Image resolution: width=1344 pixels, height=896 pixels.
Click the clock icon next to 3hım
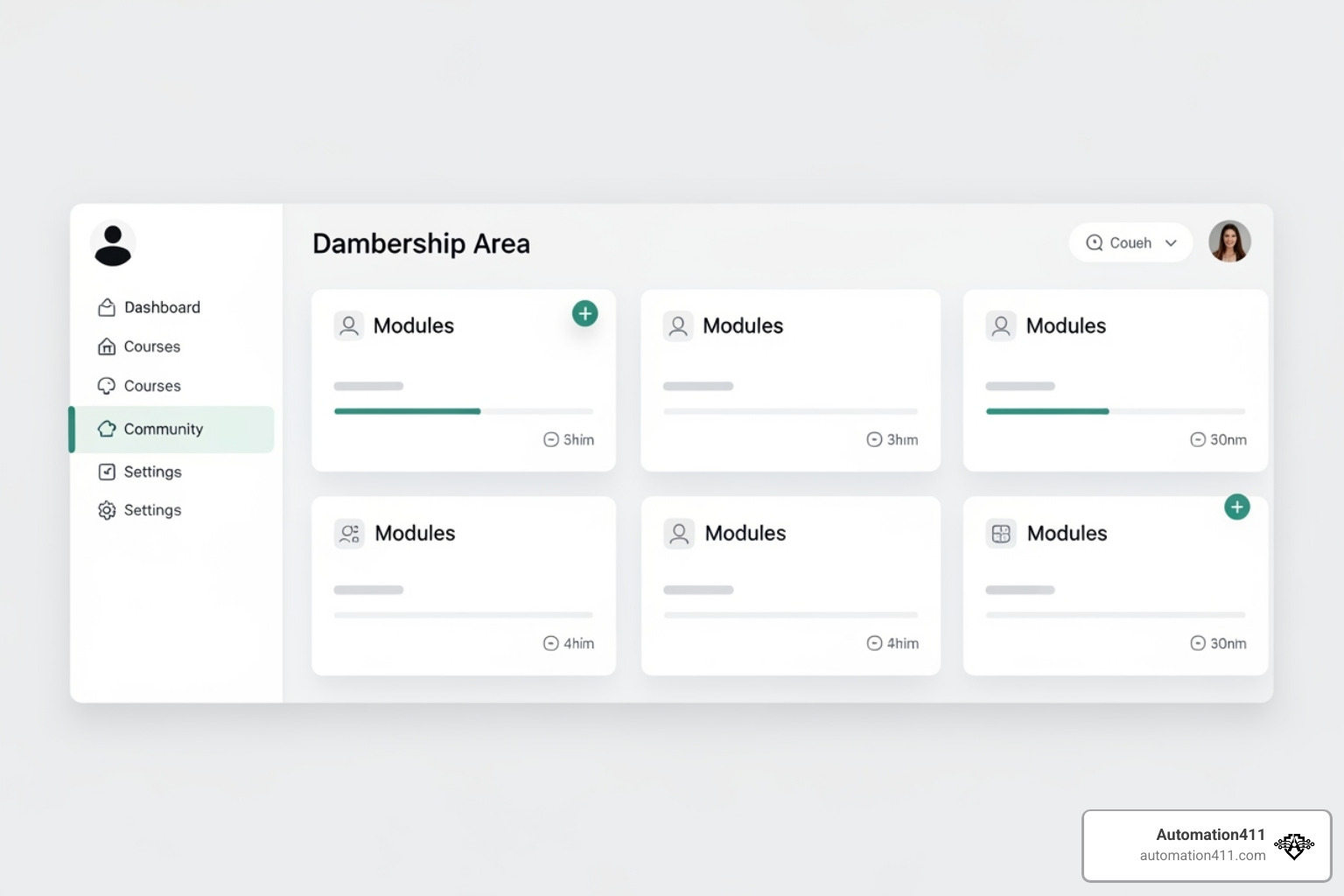click(874, 439)
